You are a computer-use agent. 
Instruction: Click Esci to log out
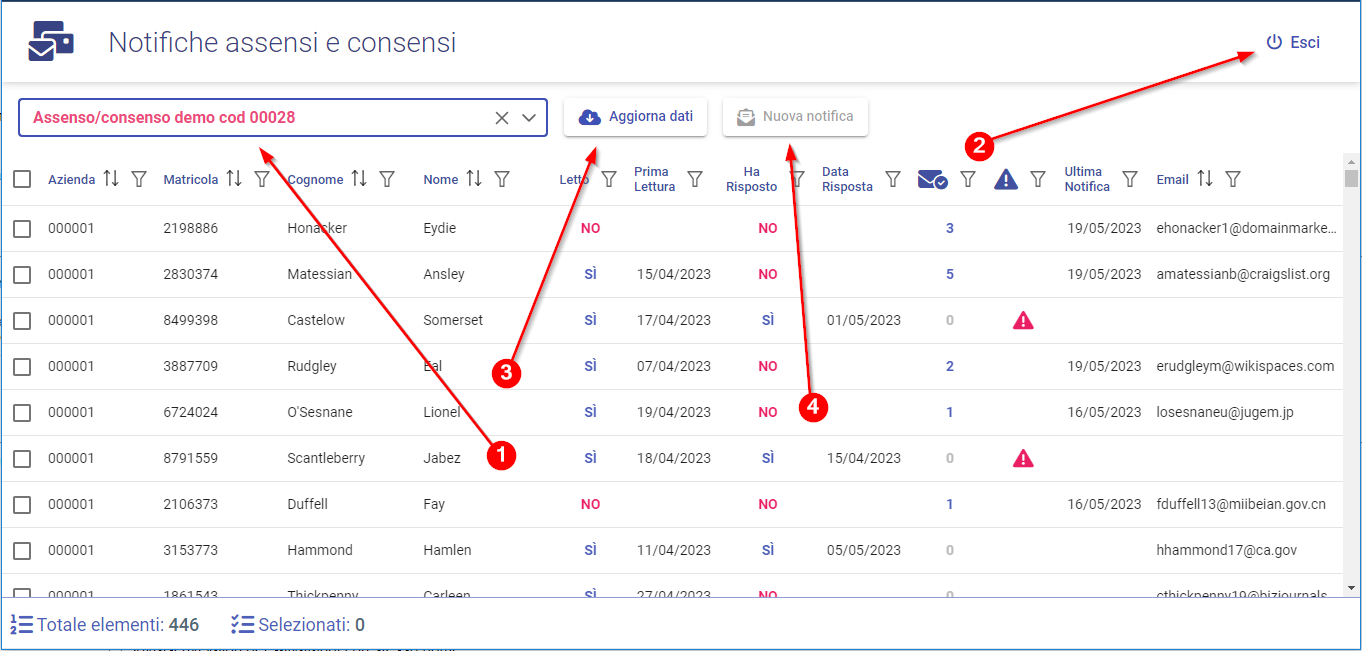point(1293,43)
